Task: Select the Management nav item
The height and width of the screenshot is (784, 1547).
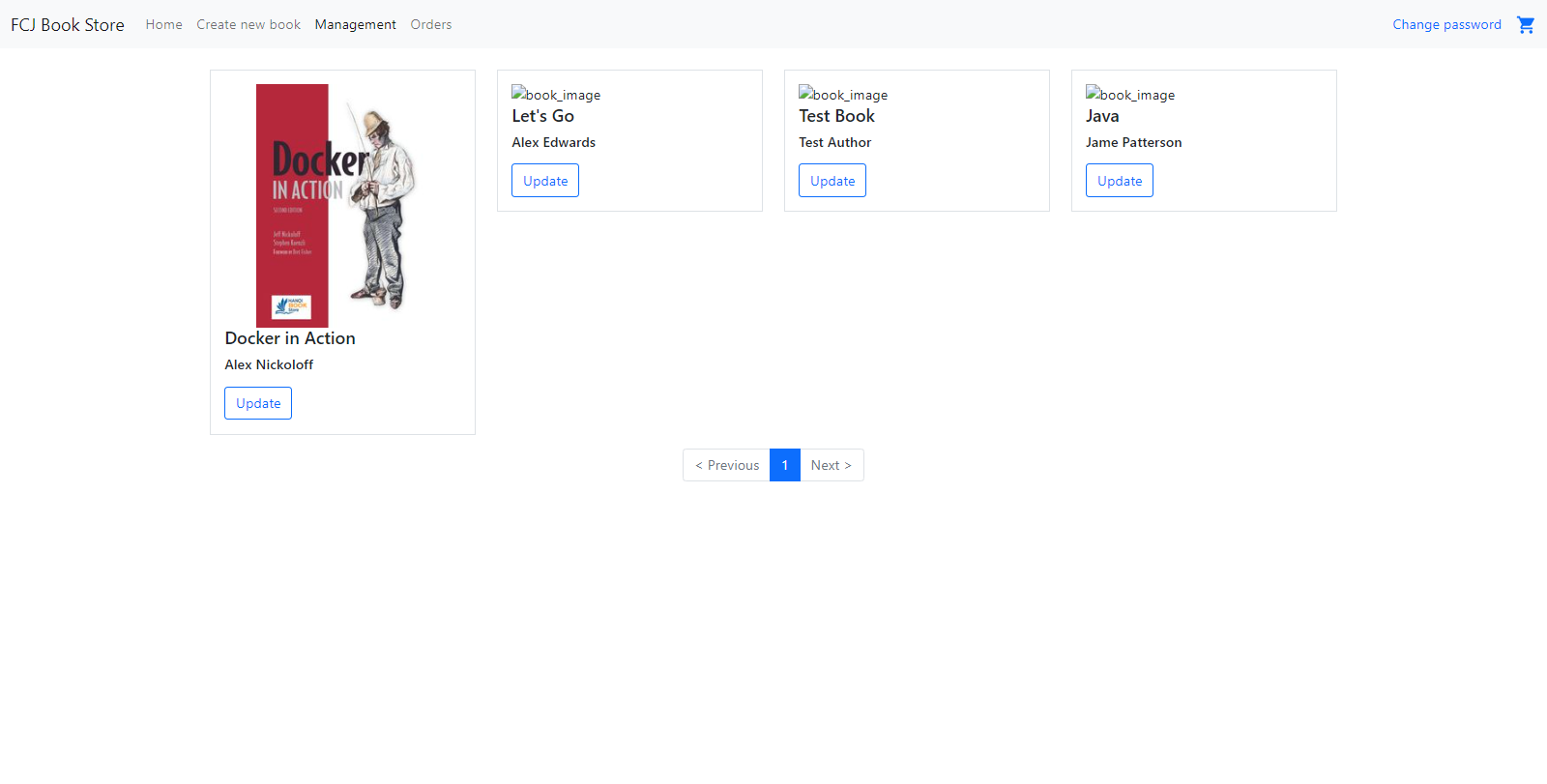Action: coord(356,25)
